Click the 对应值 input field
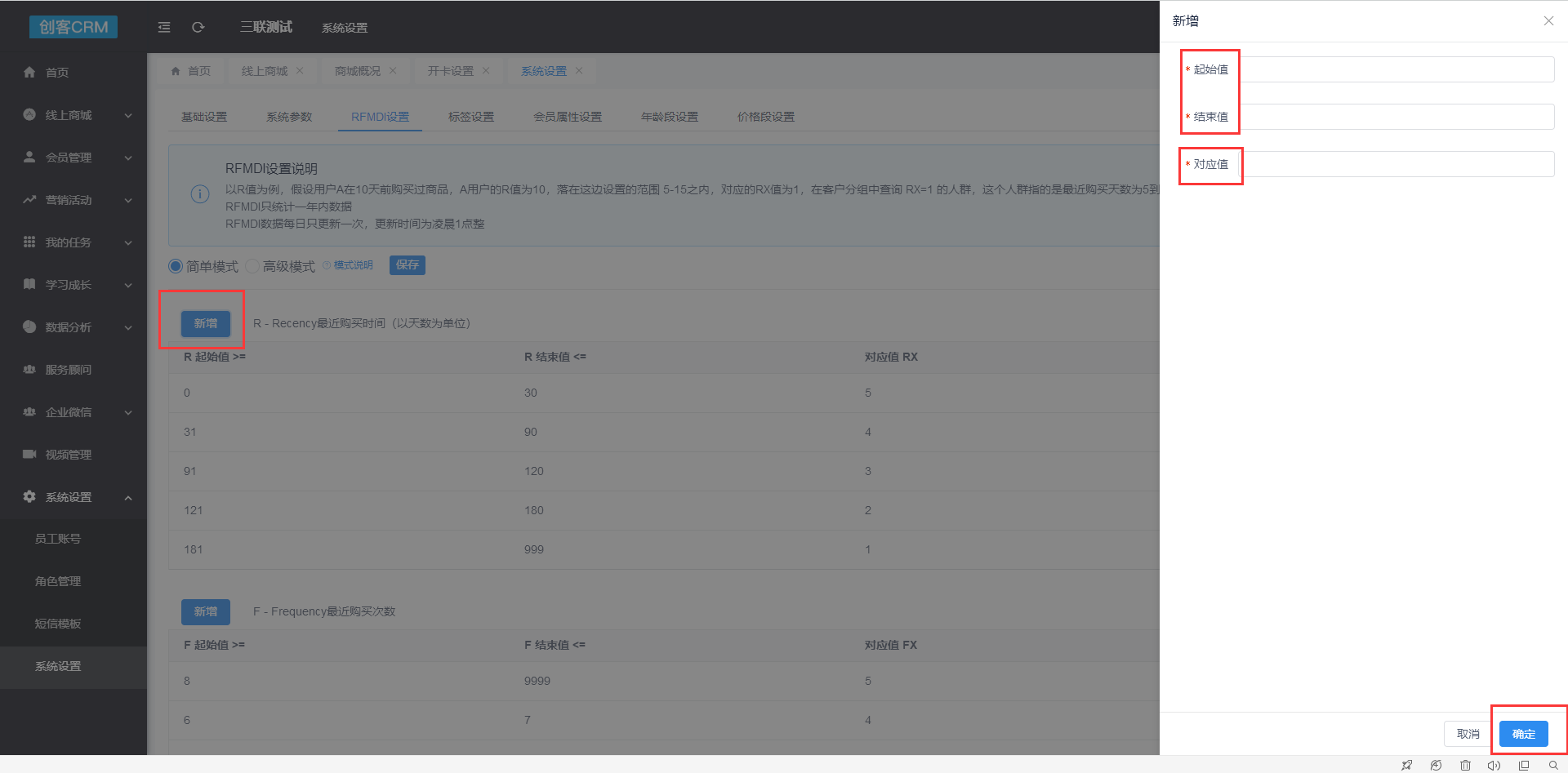The height and width of the screenshot is (773, 1568). (x=1397, y=164)
